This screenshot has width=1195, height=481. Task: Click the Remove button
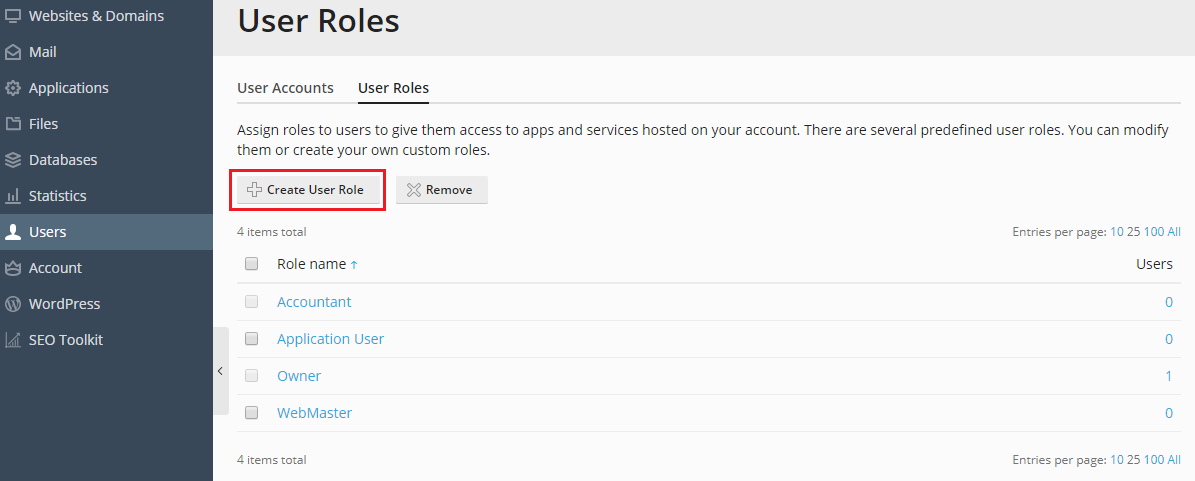click(x=442, y=190)
